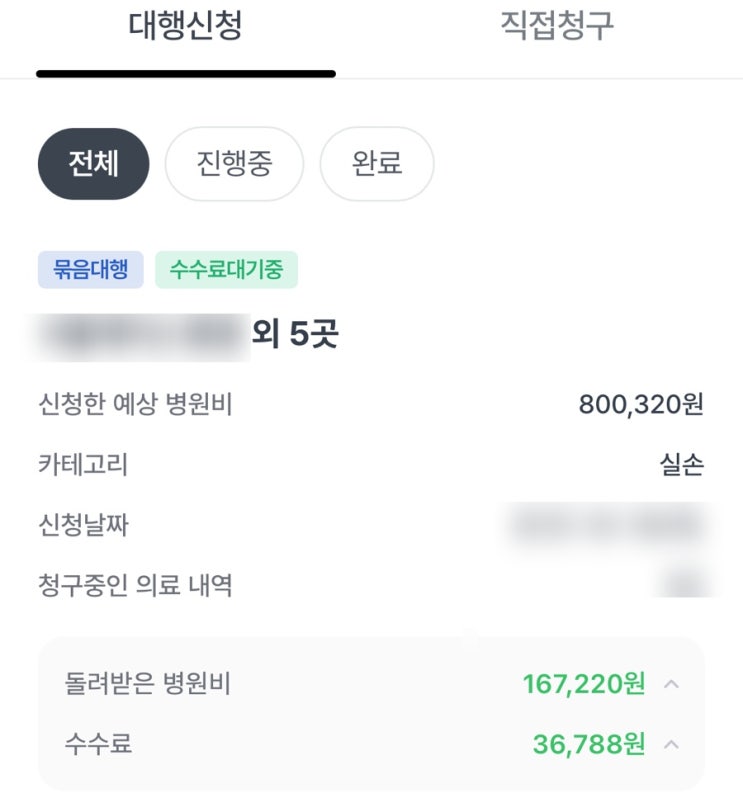Collapse the 수수료 chevron arrow

click(x=672, y=745)
